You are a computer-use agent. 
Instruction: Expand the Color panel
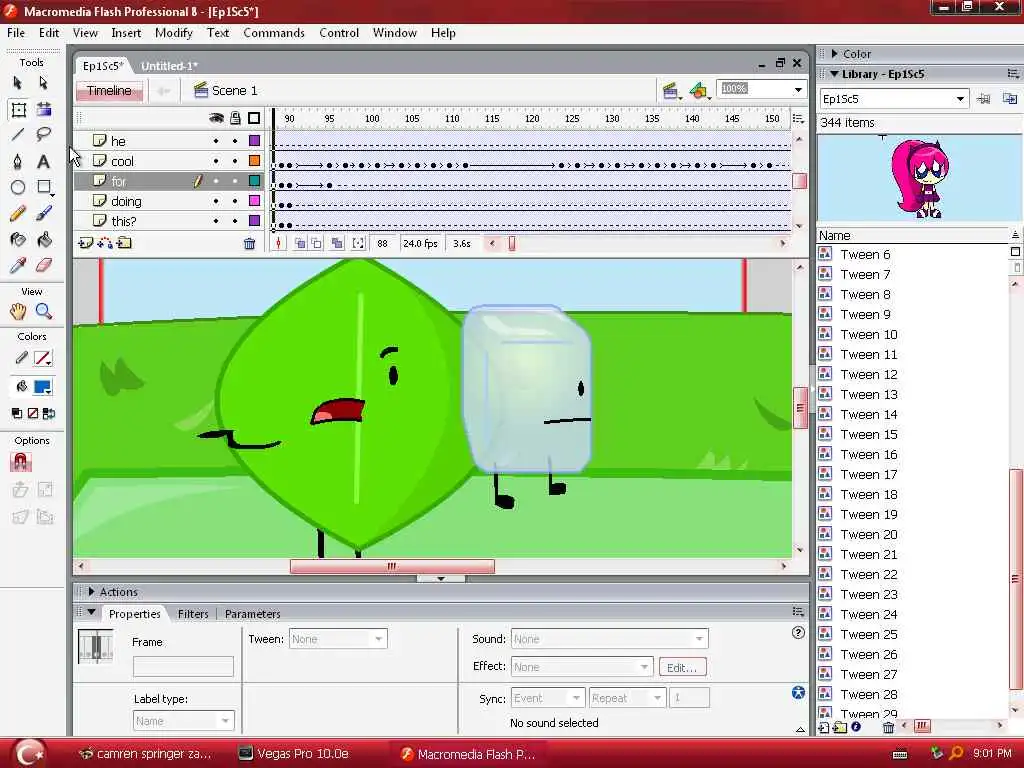point(834,54)
